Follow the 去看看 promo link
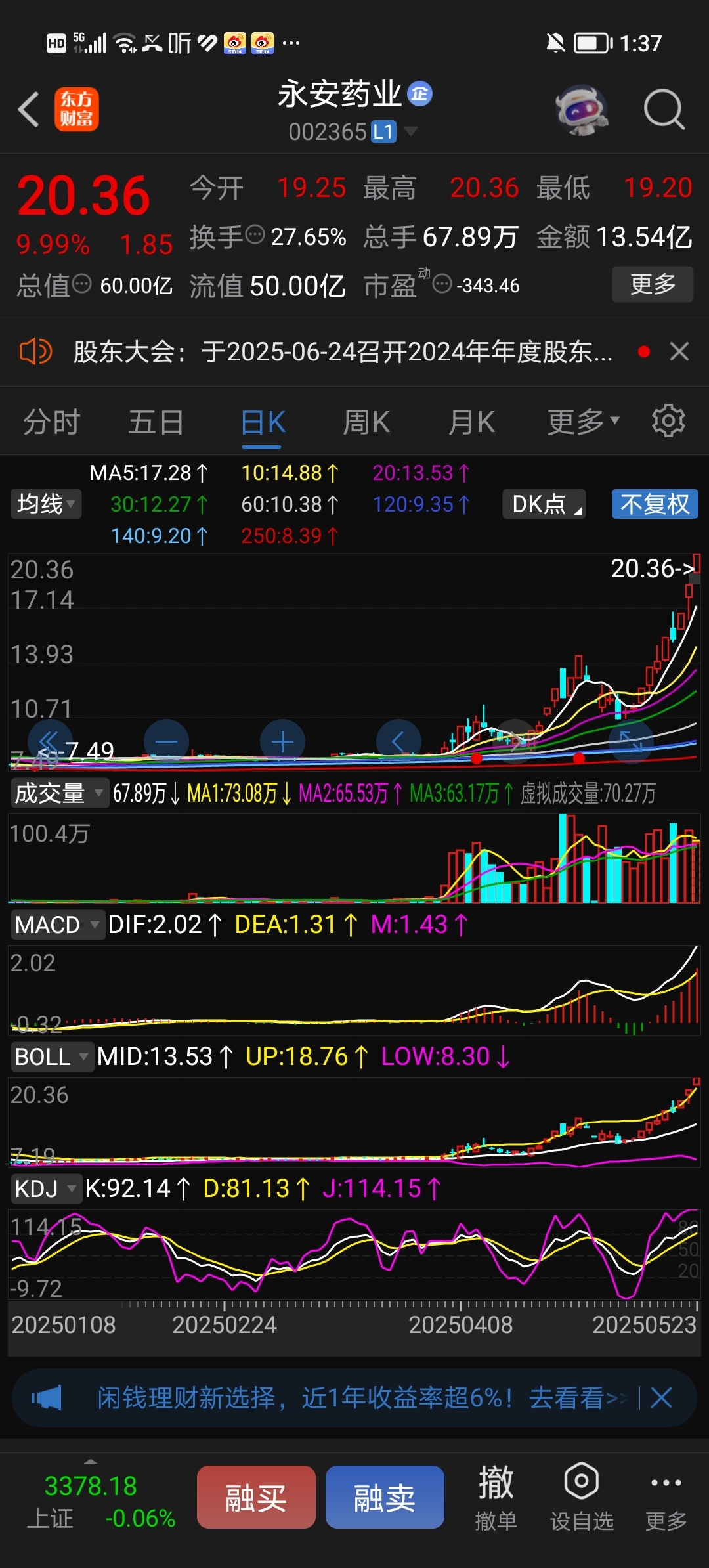The width and height of the screenshot is (709, 1568). [578, 1398]
